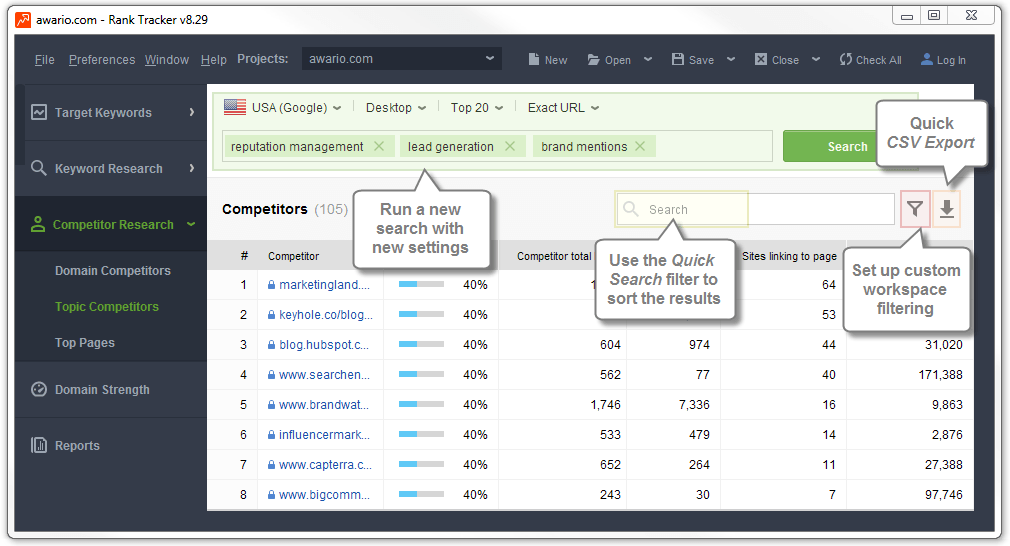
Task: Open the influencermark... competitor link
Action: (324, 435)
